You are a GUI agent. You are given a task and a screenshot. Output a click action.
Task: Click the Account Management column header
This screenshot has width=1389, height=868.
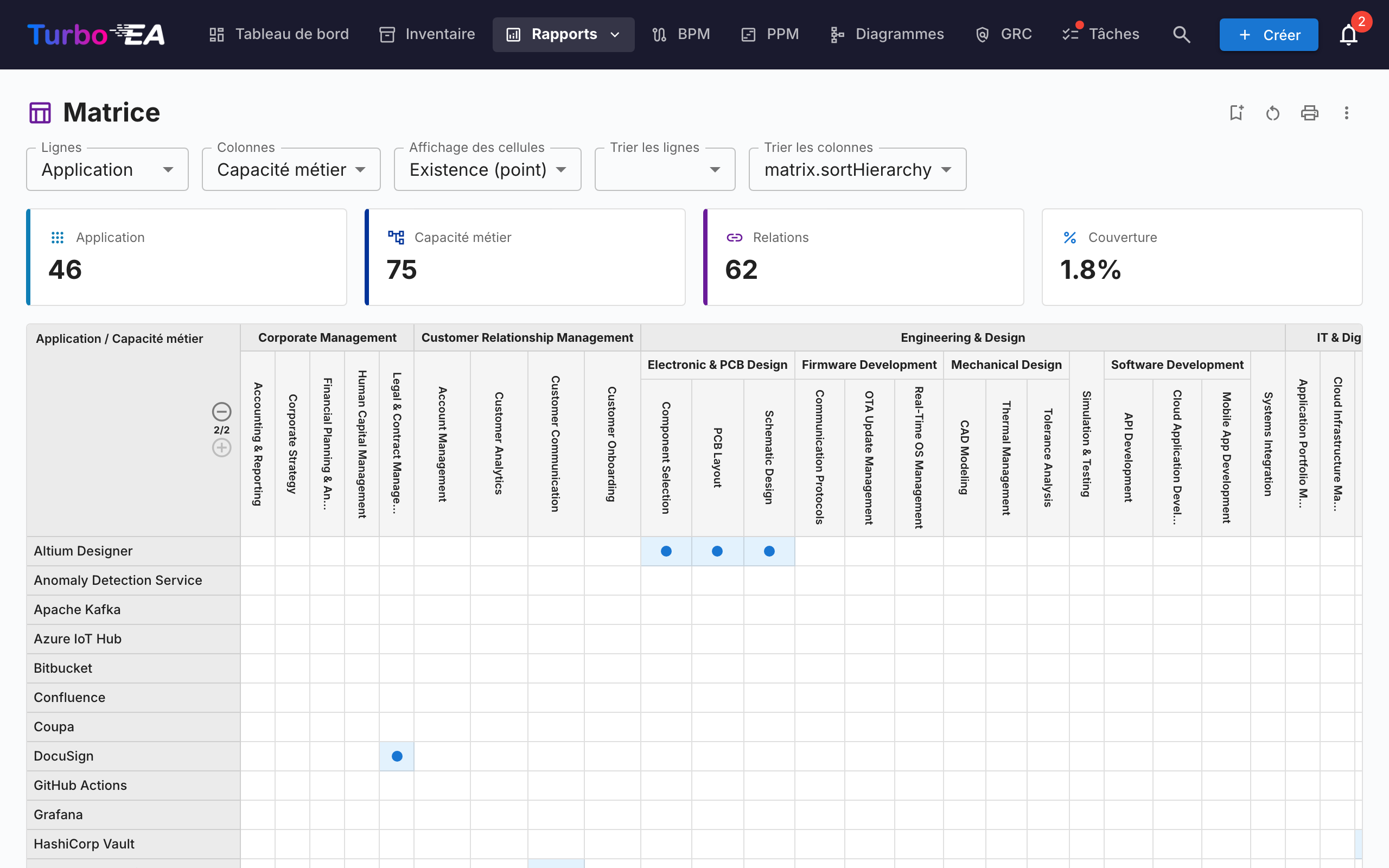(x=443, y=444)
